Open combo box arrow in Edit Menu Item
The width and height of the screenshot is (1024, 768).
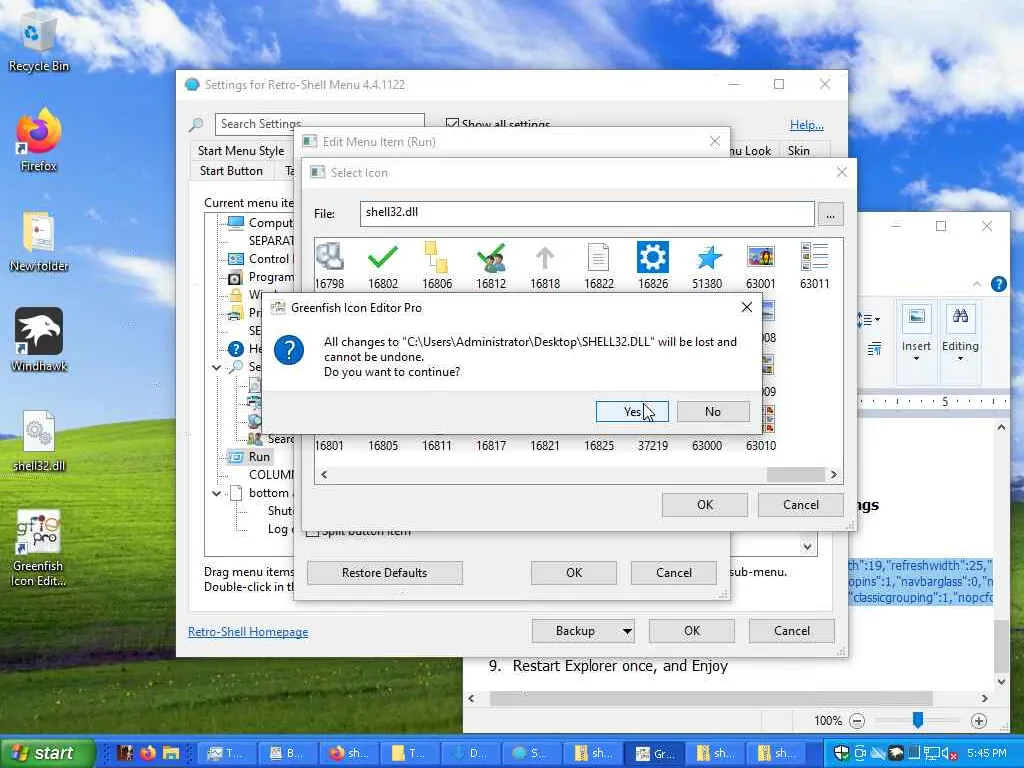tap(807, 546)
